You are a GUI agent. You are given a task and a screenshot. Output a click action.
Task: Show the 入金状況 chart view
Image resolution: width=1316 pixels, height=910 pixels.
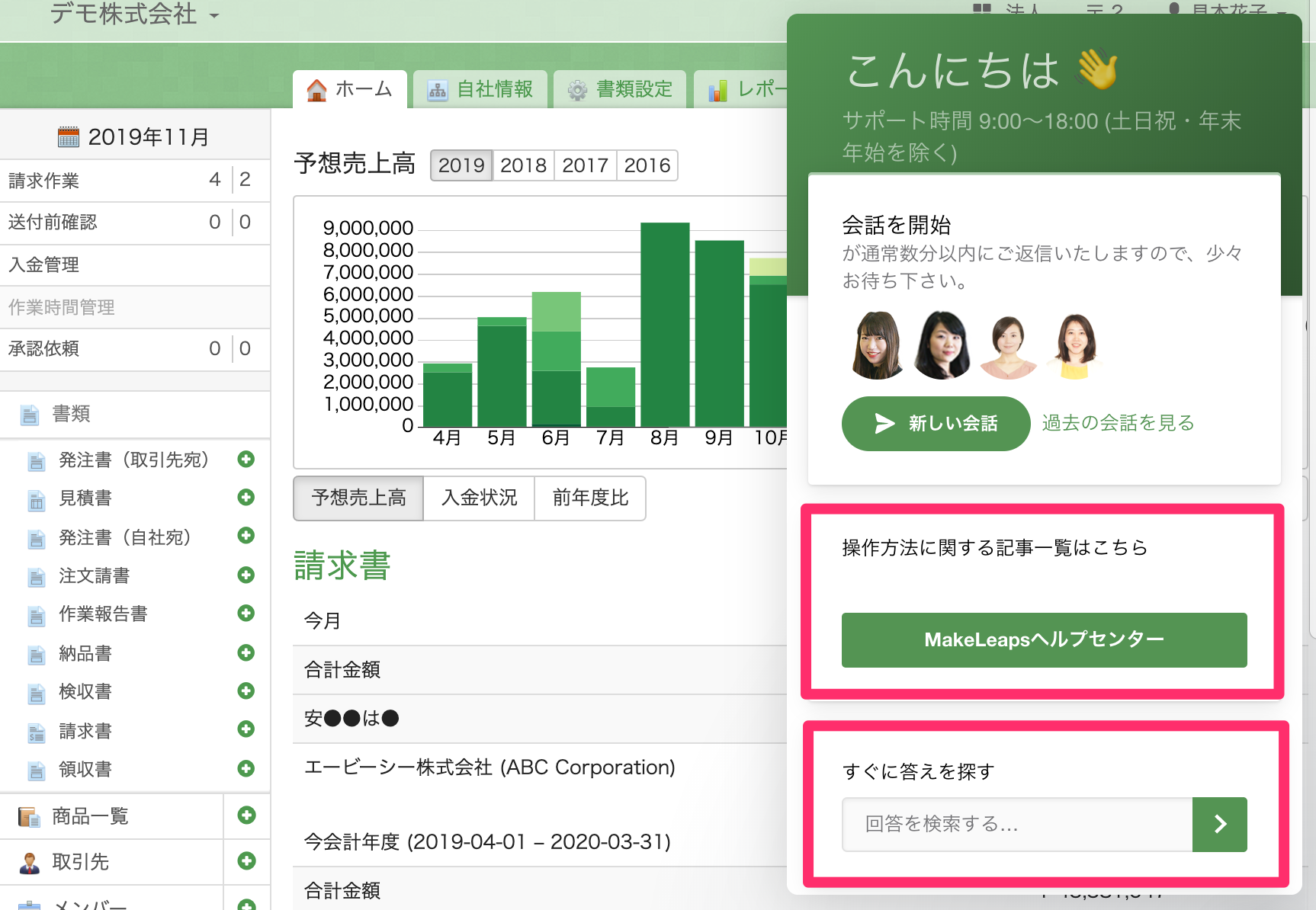479,498
